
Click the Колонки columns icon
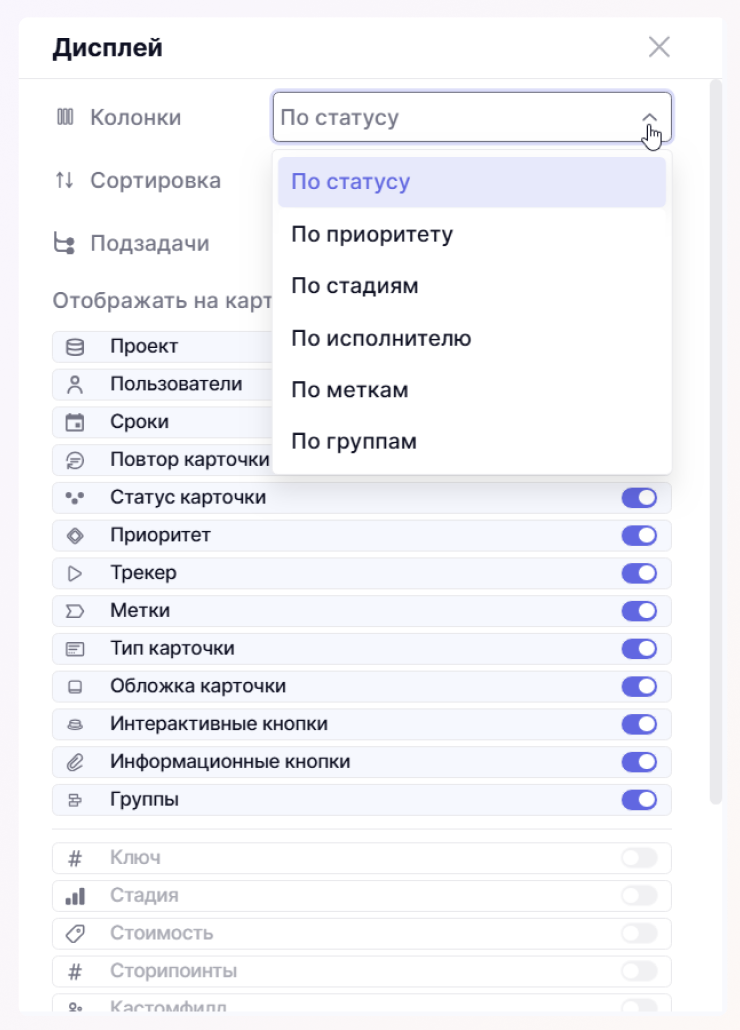[65, 118]
